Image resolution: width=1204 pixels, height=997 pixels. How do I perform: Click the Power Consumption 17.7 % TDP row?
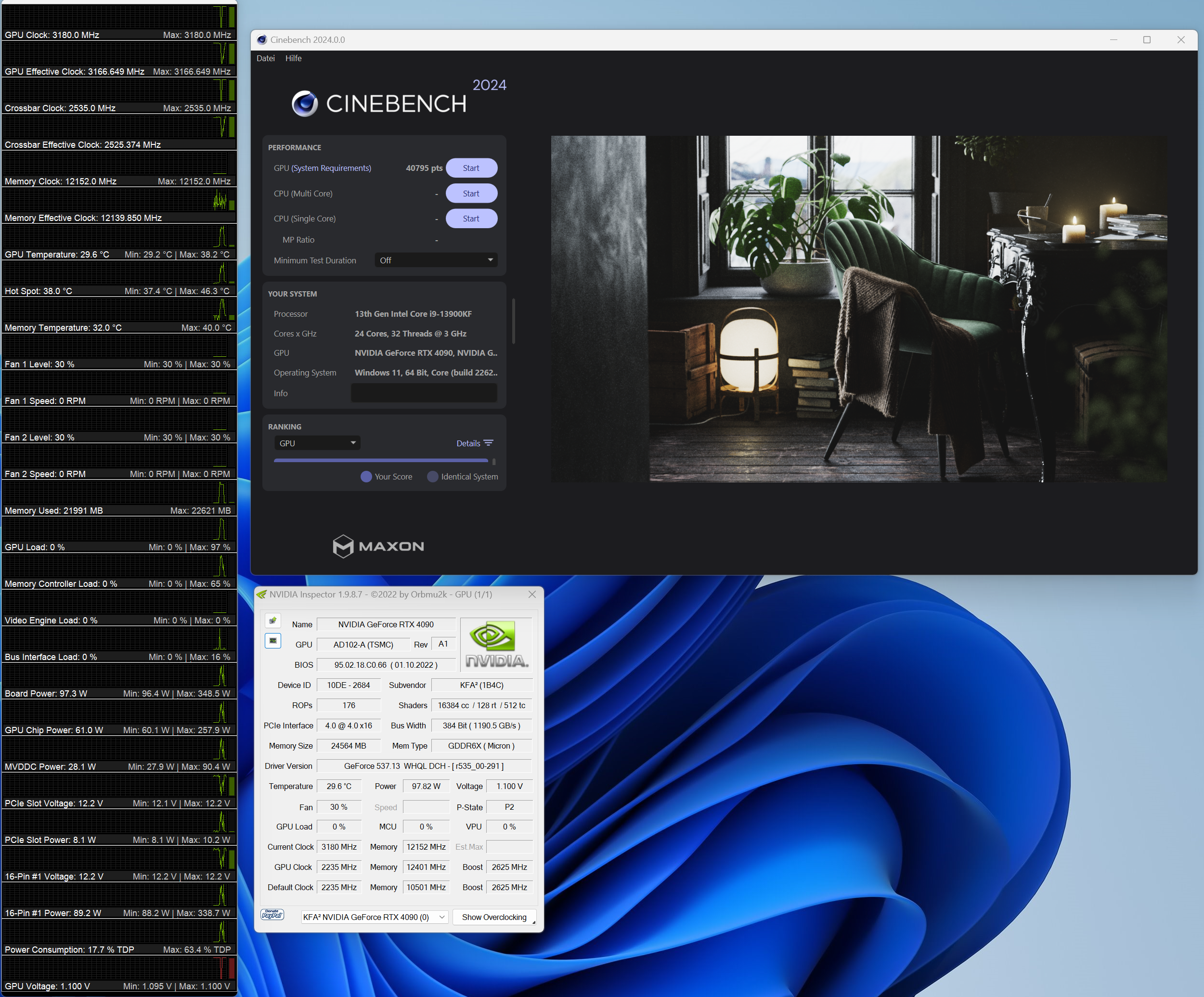119,938
